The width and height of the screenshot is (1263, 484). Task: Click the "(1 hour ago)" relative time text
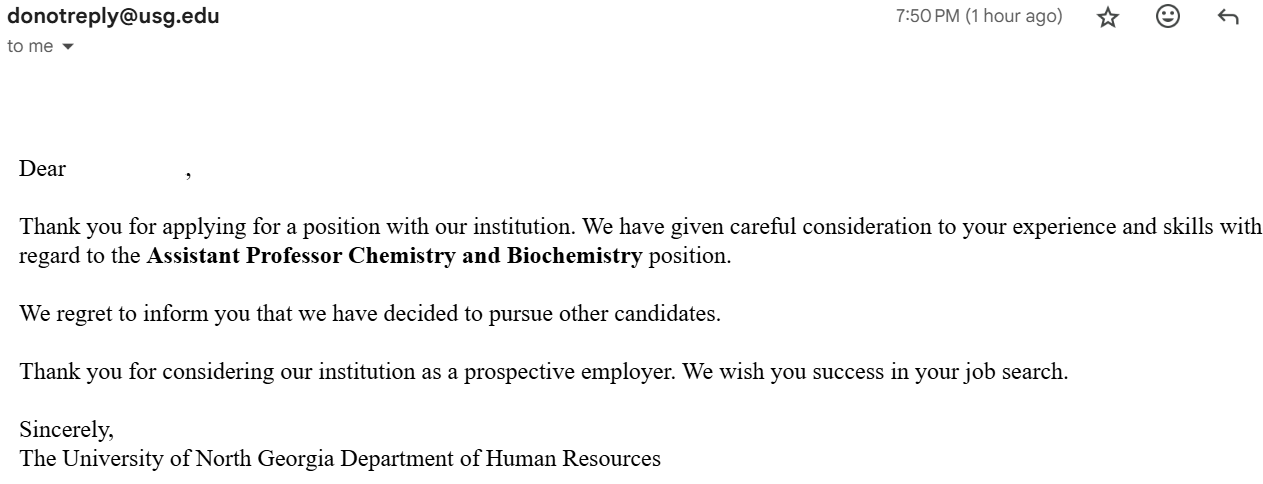[x=1013, y=17]
